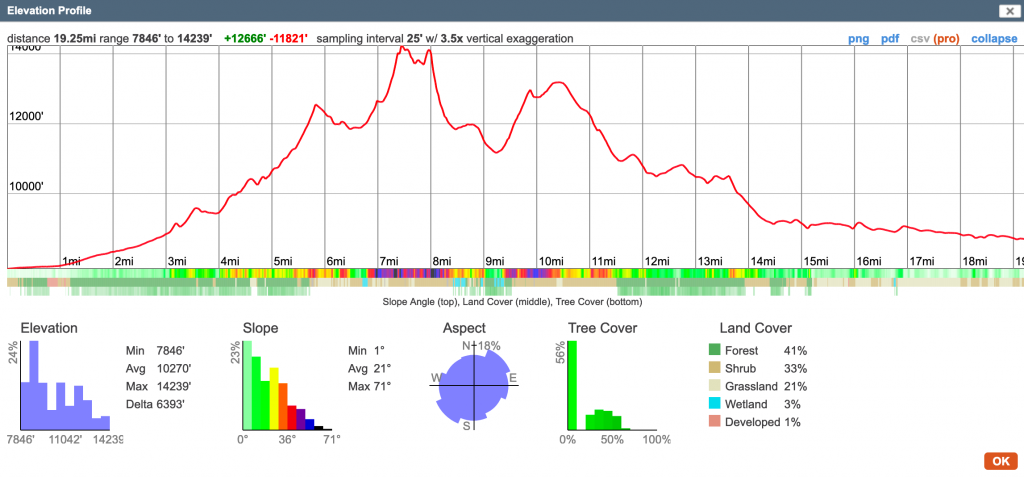Screen dimensions: 1024x477
Task: Collapse the elevation profile statistics
Action: (994, 39)
